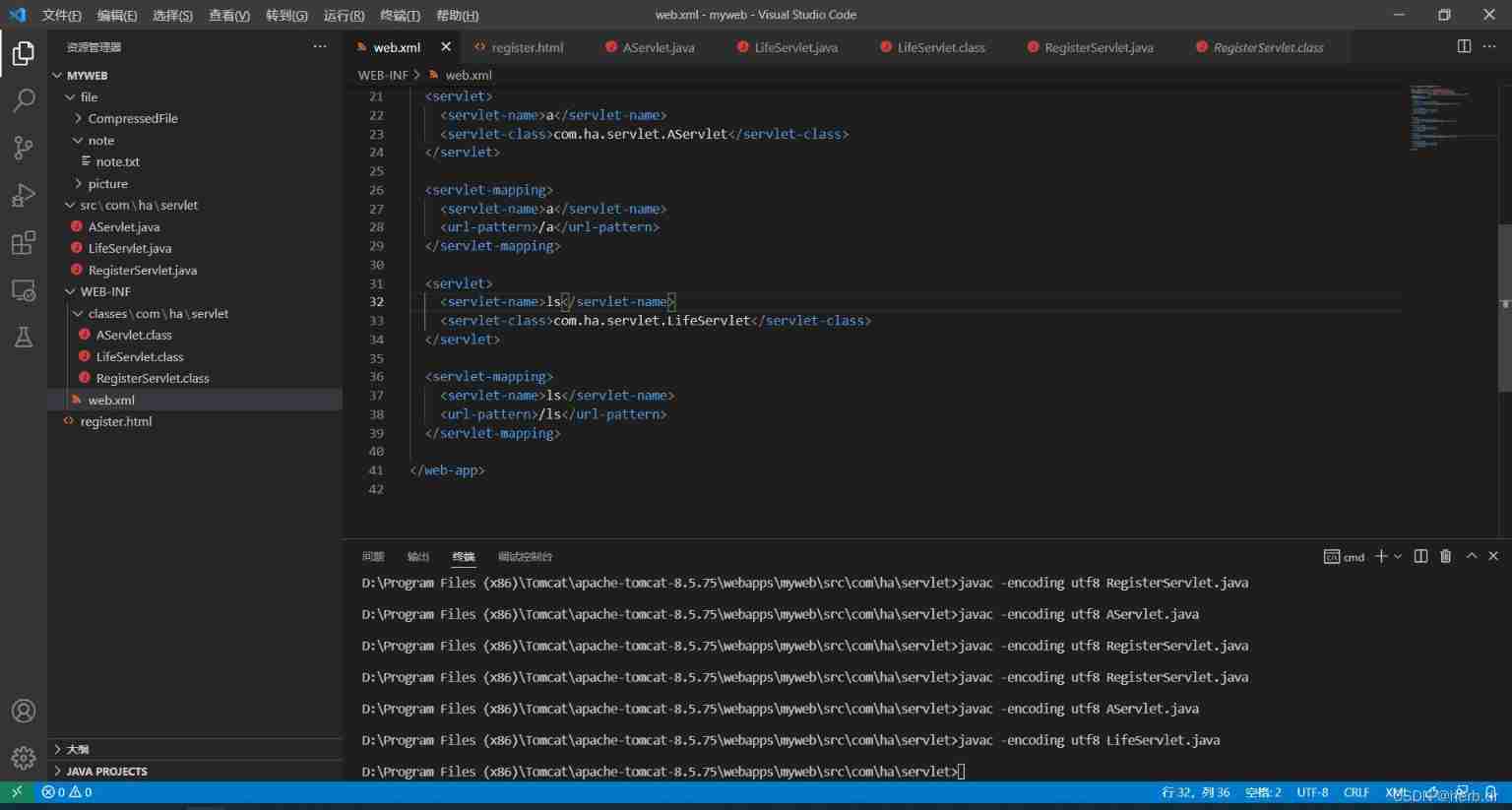The height and width of the screenshot is (810, 1512).
Task: Open the 帮助(H) menu
Action: (x=457, y=15)
